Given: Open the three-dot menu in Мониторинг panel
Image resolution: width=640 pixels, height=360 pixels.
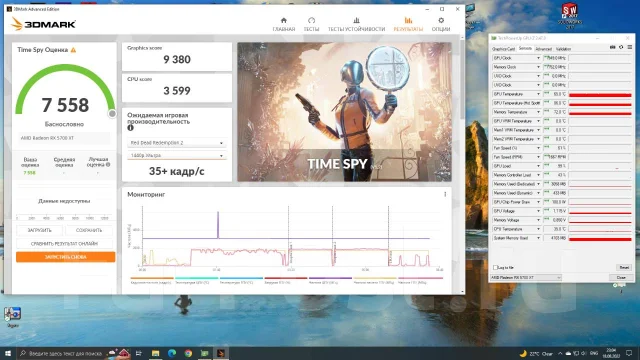Looking at the screenshot, I should [x=445, y=194].
